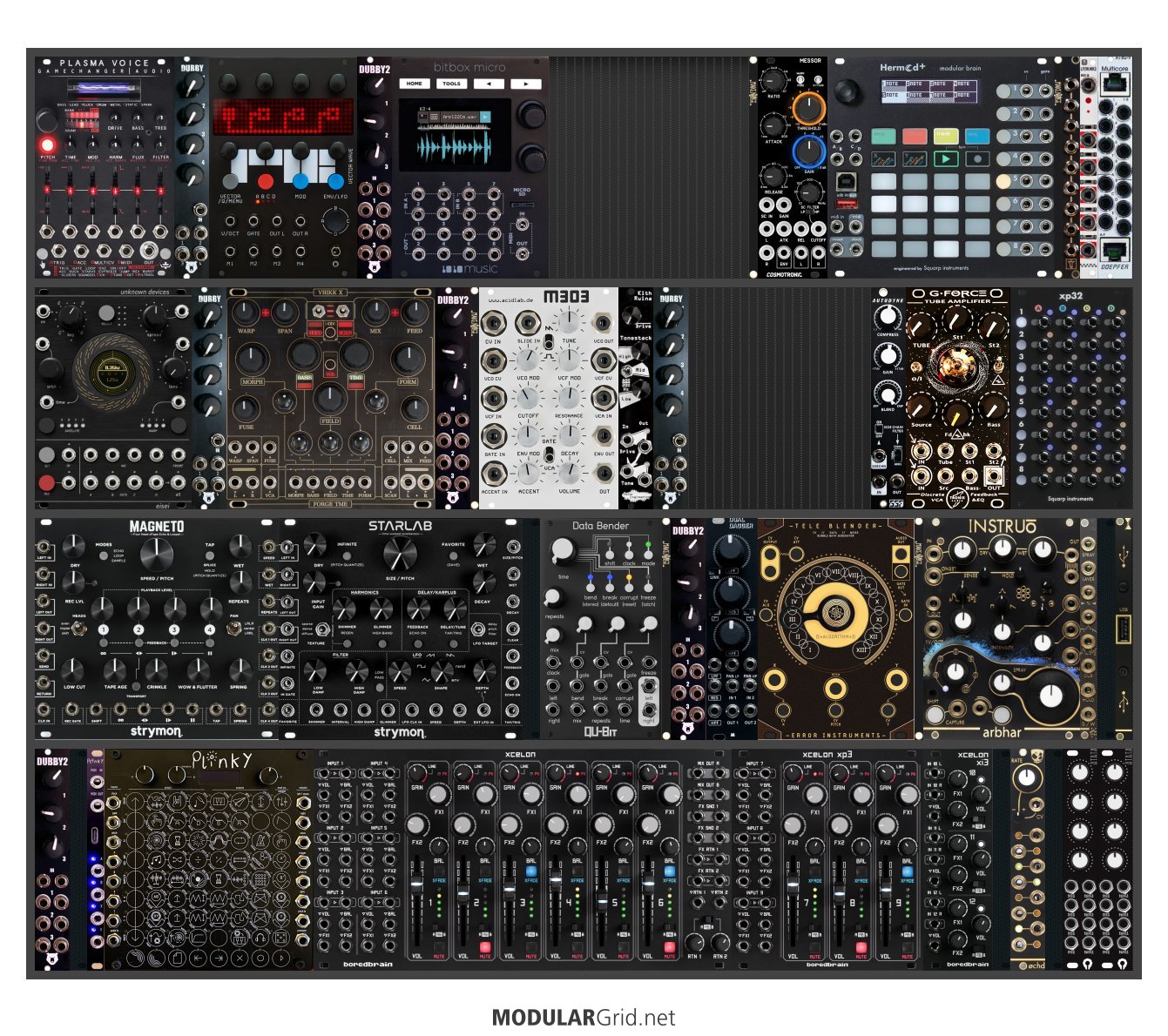This screenshot has width=1168, height=1036.
Task: Click the lit track 5 button on Hermod+
Action: pyautogui.click(x=1005, y=181)
